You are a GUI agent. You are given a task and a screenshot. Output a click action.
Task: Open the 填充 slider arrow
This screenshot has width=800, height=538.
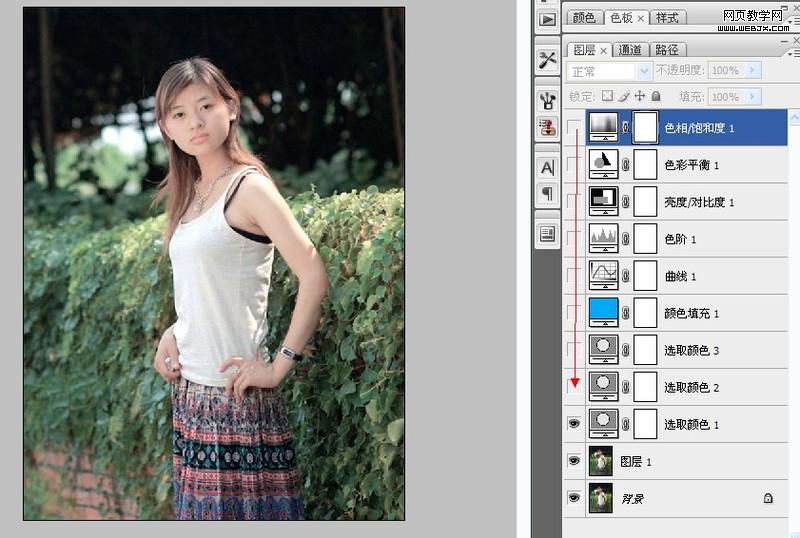pos(752,96)
